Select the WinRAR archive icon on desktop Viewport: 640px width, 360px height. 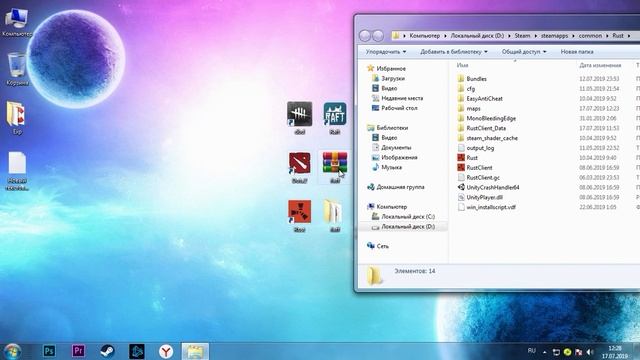335,163
